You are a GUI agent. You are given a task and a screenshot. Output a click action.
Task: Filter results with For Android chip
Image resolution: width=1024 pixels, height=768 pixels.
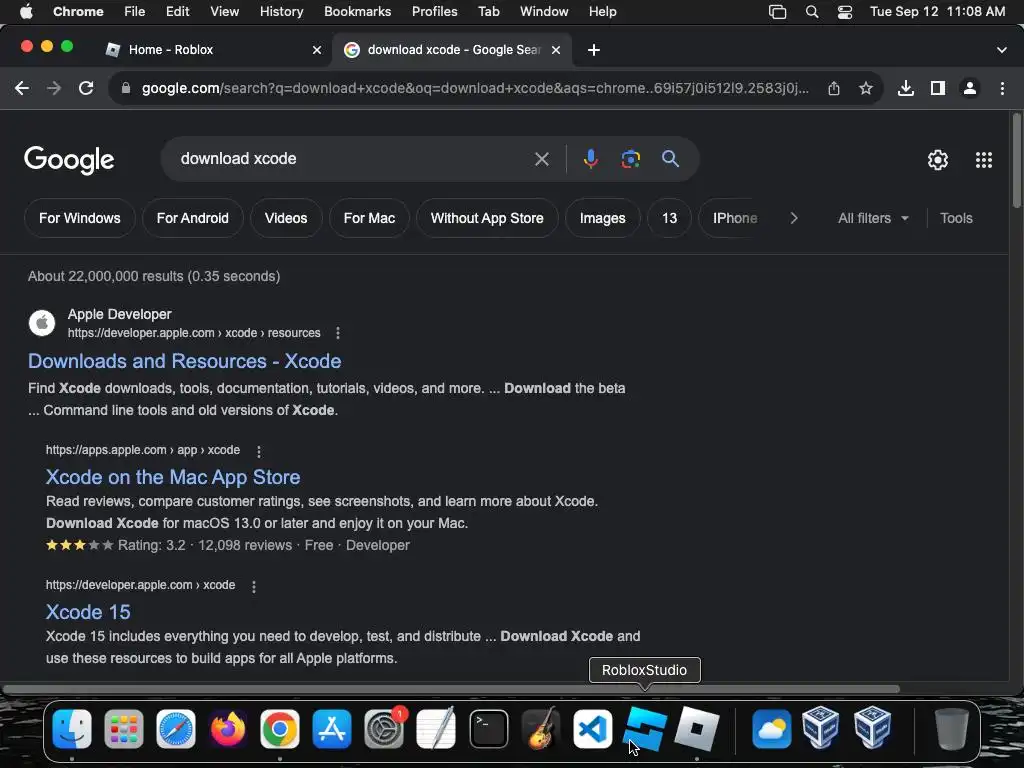pos(193,218)
